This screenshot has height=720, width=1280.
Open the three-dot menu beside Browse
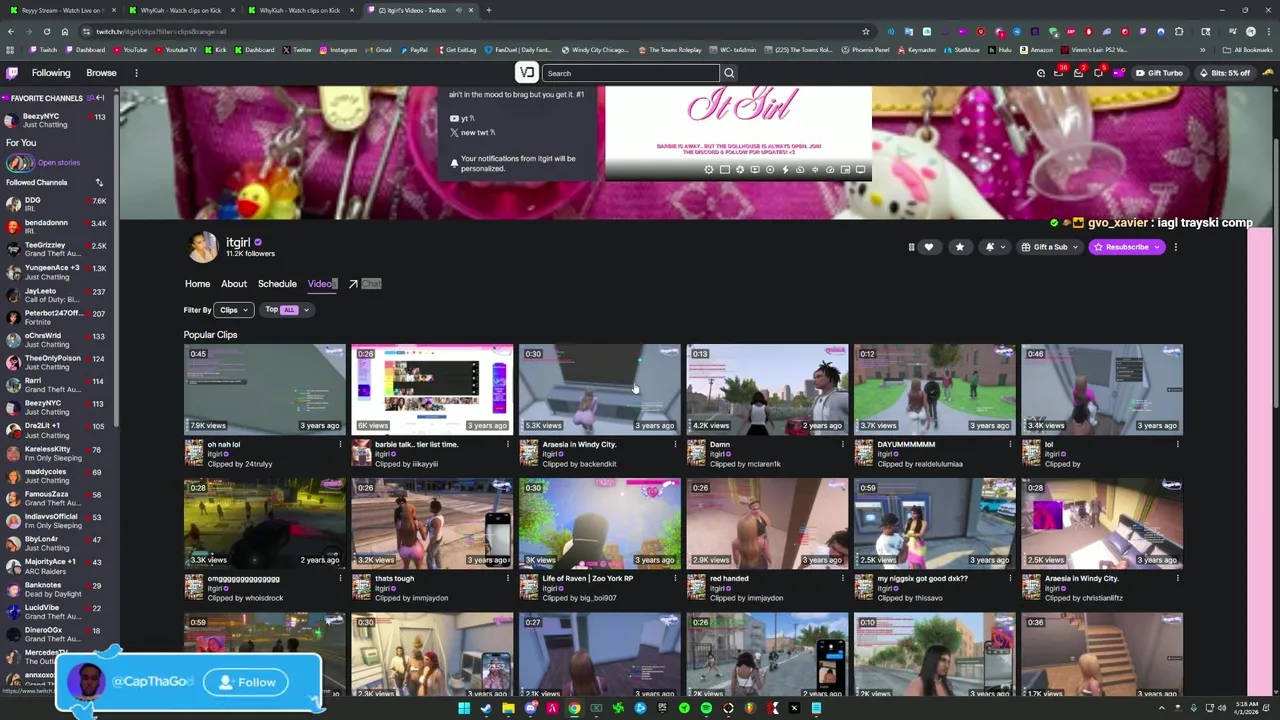(136, 73)
